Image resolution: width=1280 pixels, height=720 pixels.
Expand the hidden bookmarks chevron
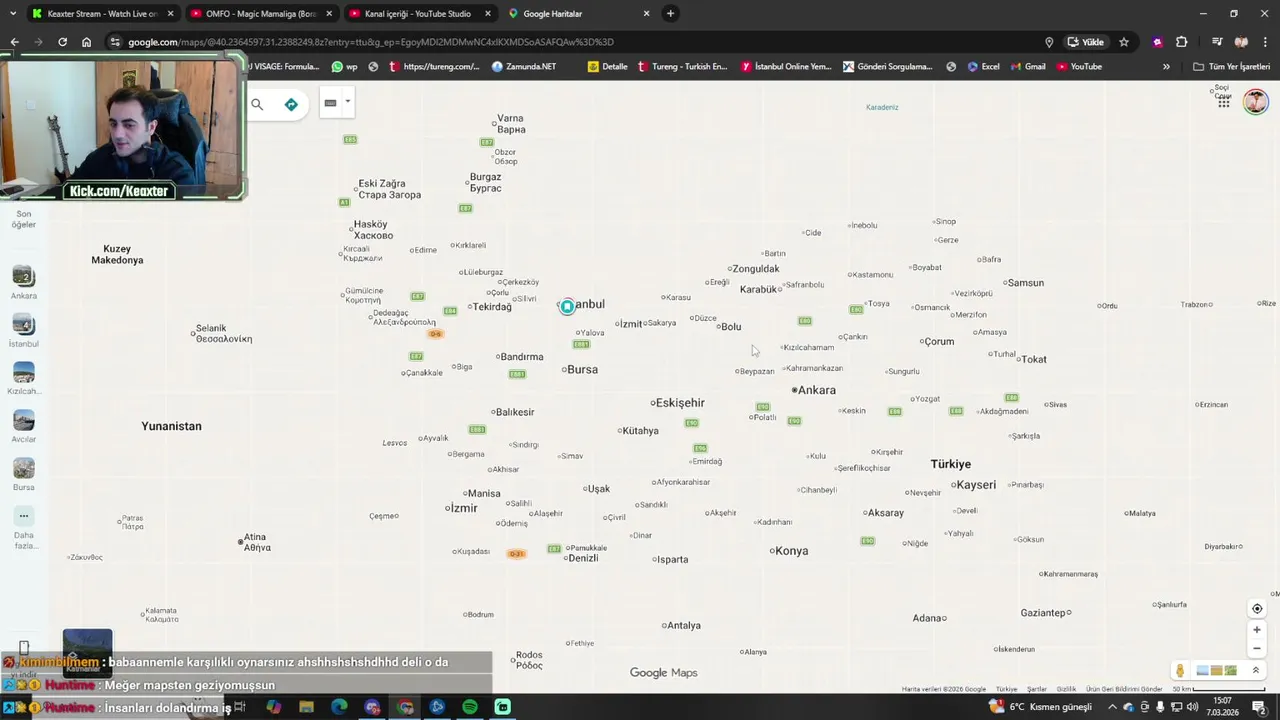1166,67
